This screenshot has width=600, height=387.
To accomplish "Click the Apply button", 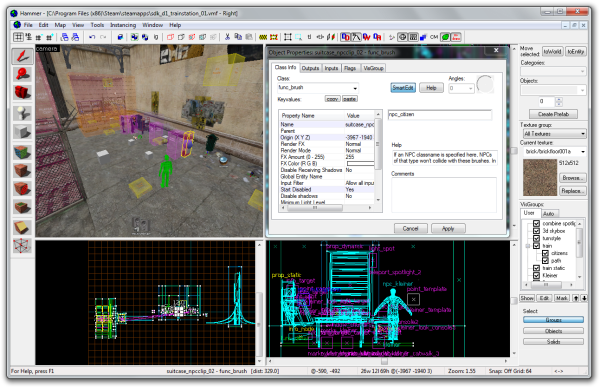I will coord(448,229).
